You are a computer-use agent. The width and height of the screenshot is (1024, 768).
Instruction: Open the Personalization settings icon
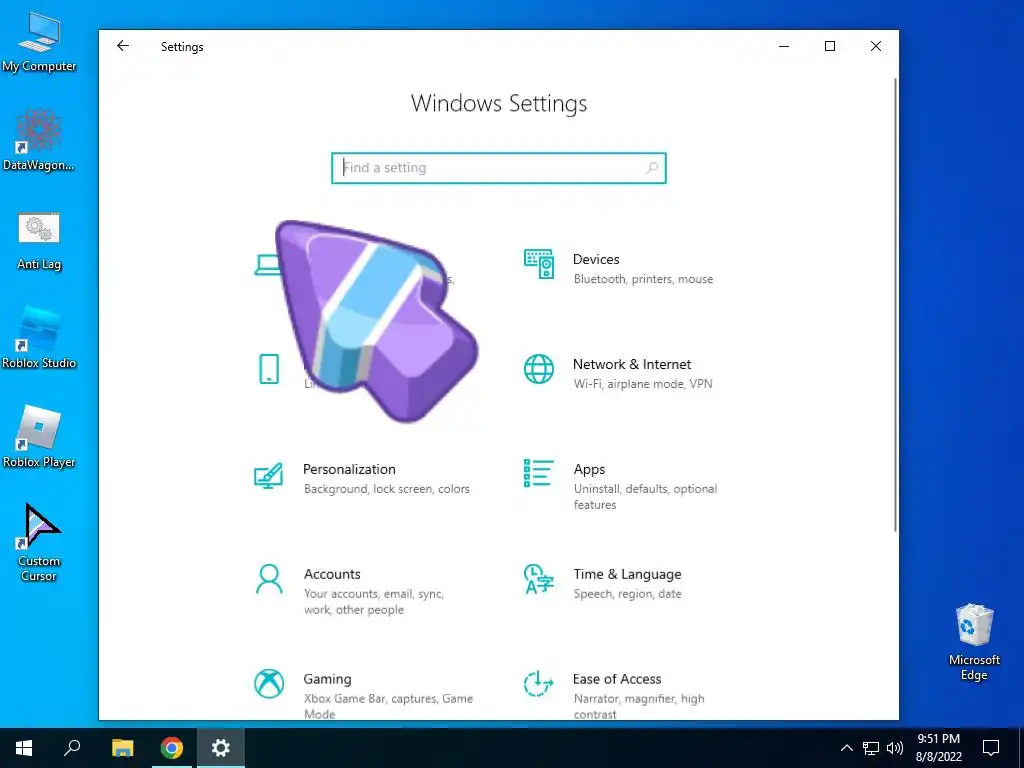[268, 475]
